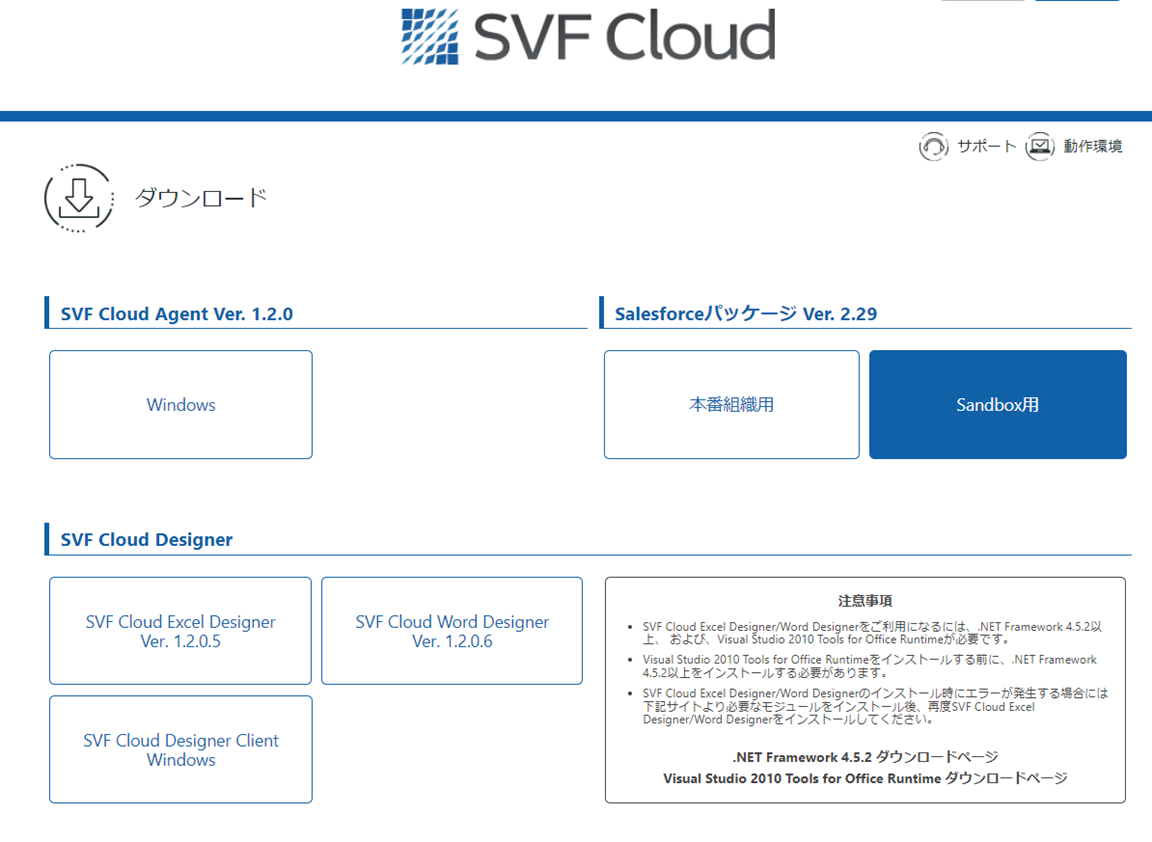Viewport: 1152px width, 842px height.
Task: Click the Salesforceパッケージ Ver. 2.29 heading
Action: click(x=746, y=314)
